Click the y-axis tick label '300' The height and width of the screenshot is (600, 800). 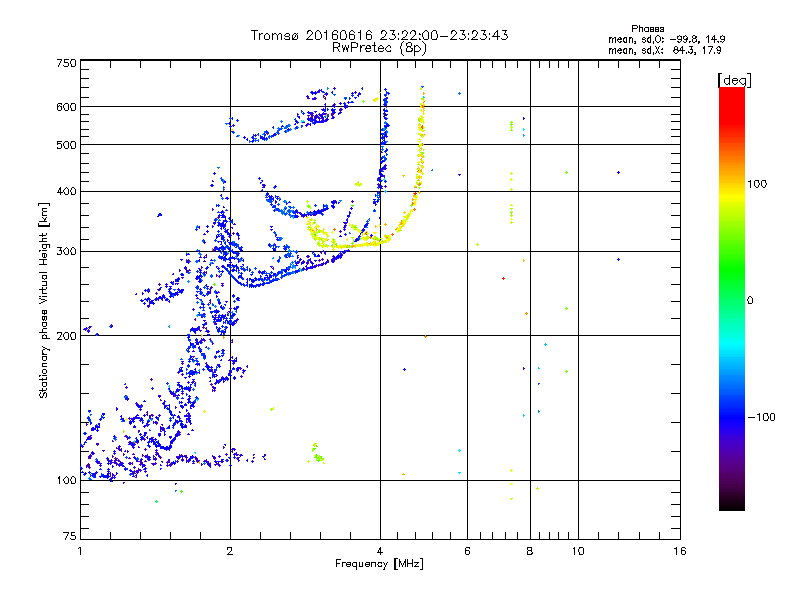coord(66,252)
